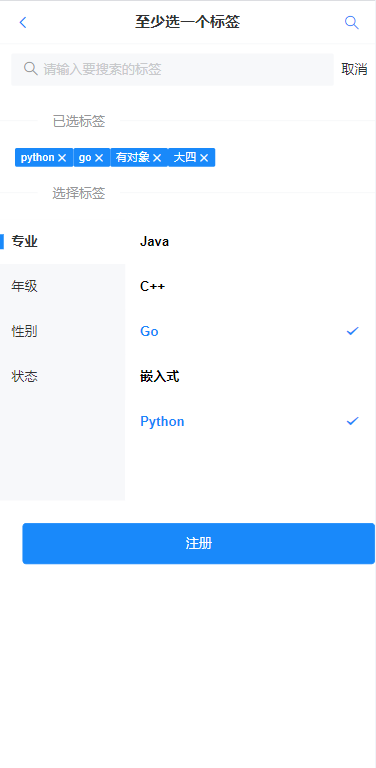
Task: Uncheck the Go checkmark
Action: tap(352, 331)
